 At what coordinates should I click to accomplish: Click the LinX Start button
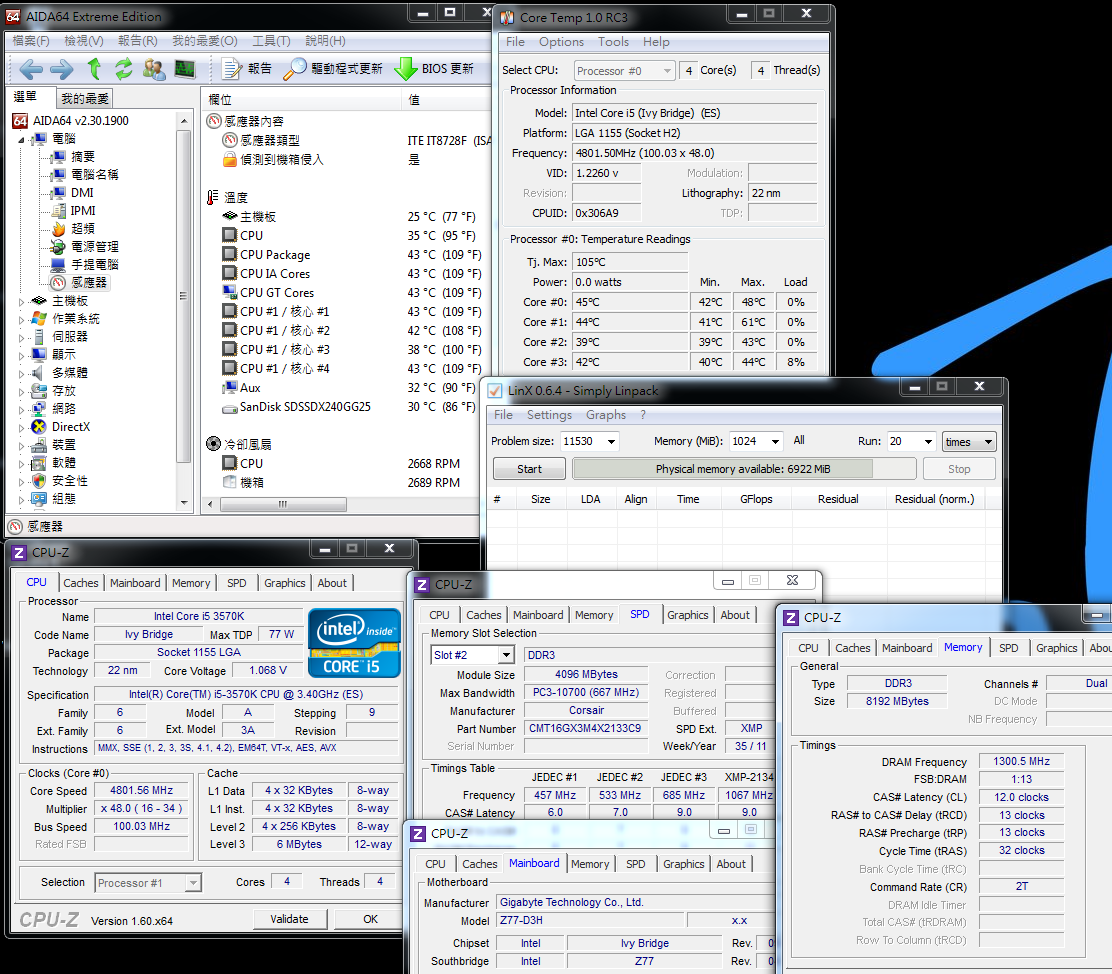point(529,469)
